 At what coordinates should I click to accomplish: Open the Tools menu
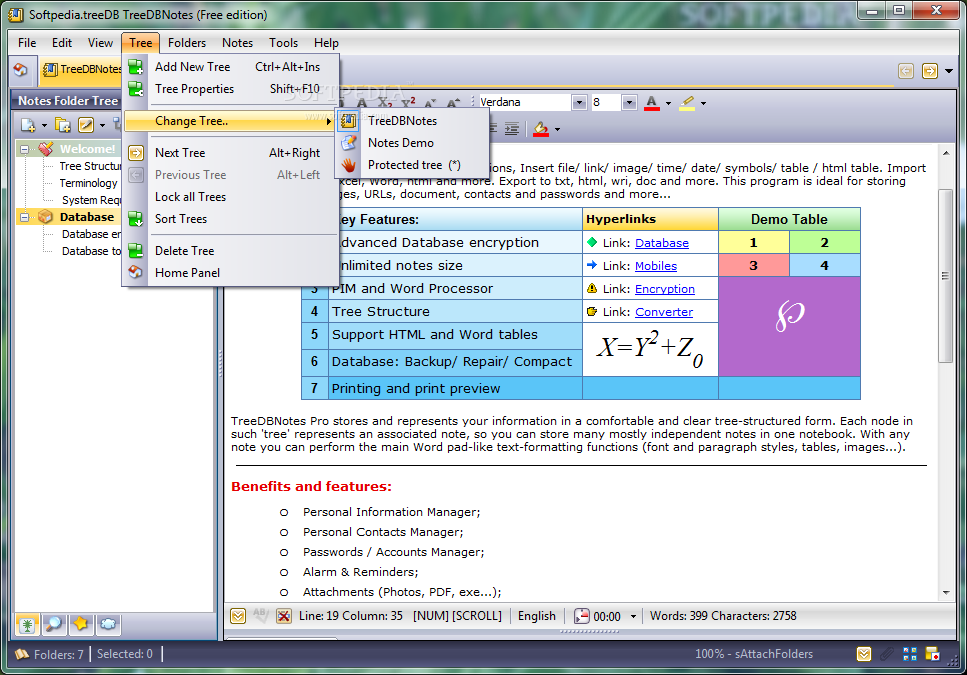pos(284,43)
